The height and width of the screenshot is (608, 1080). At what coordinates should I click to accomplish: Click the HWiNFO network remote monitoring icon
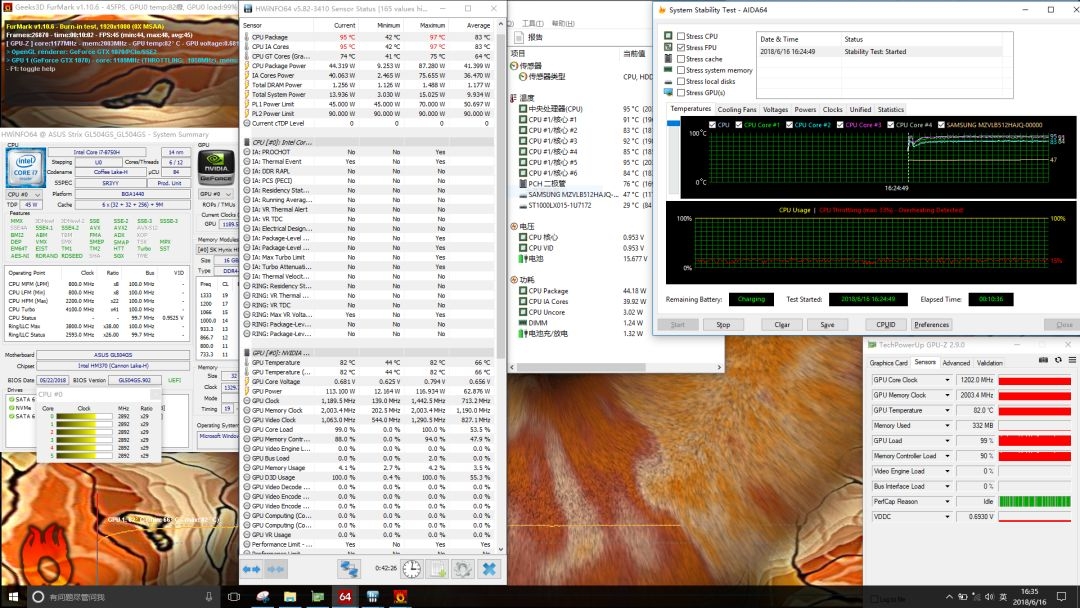pyautogui.click(x=349, y=569)
